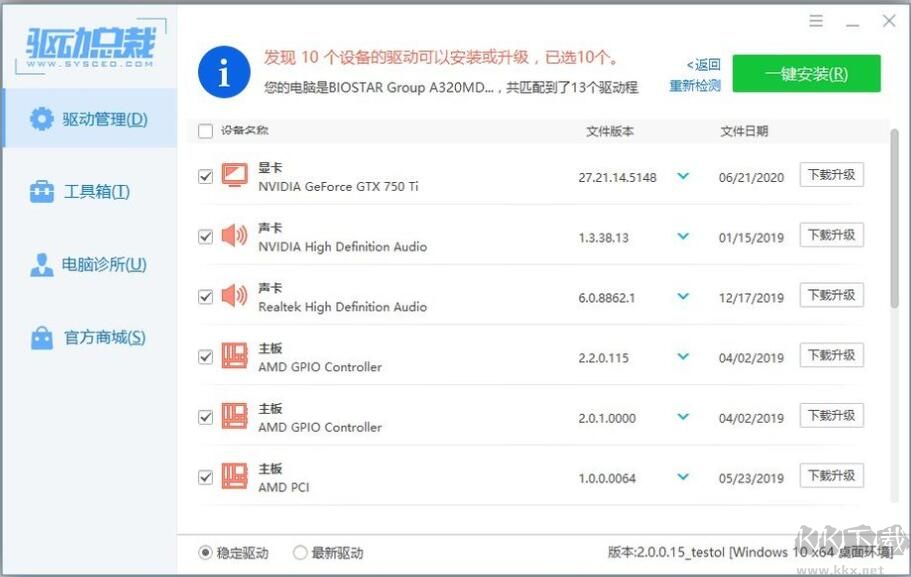Toggle the select-all checkbox beside 设备名称
Viewport: 911px width, 577px height.
205,131
